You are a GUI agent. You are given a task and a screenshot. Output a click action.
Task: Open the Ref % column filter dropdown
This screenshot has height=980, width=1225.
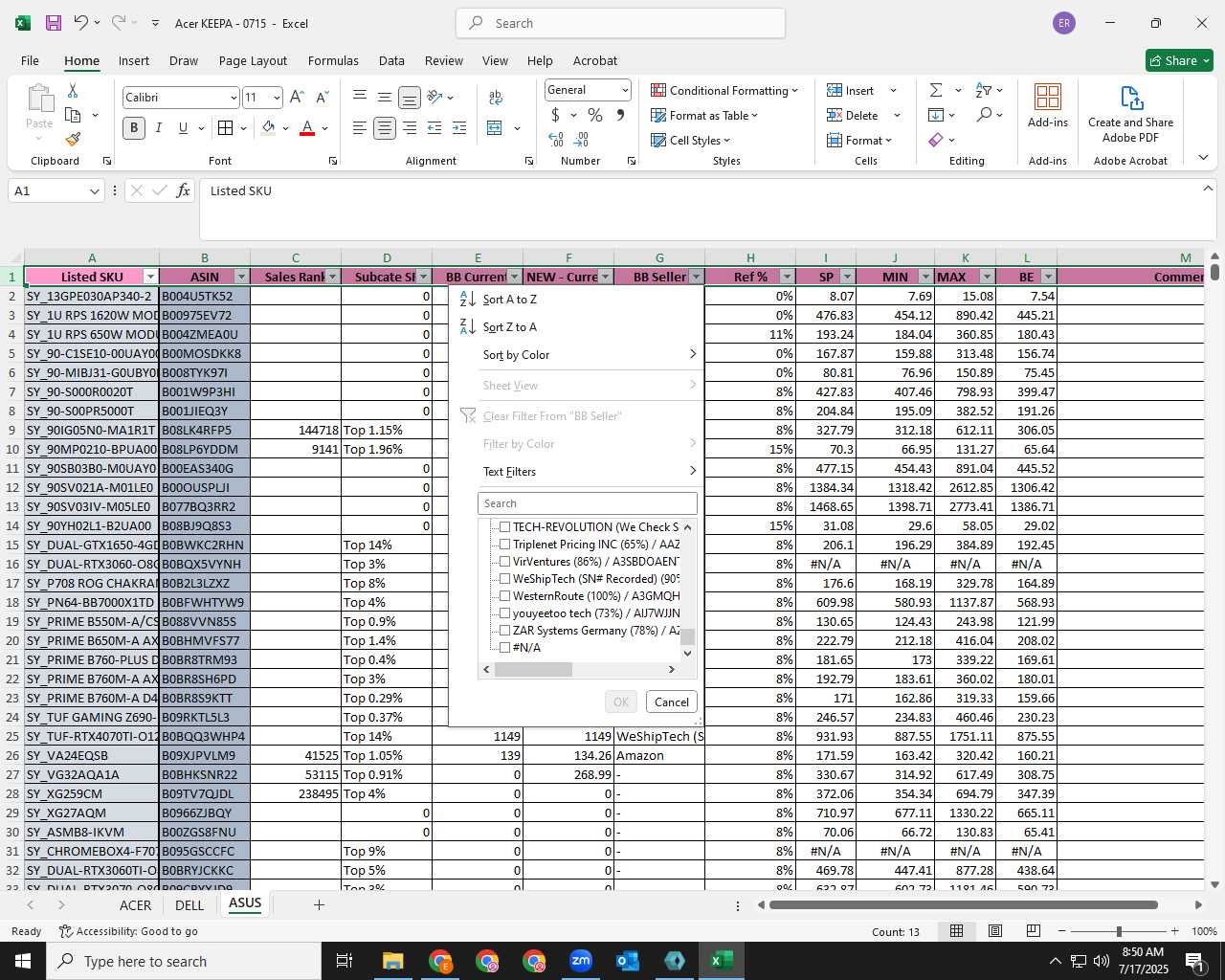787,277
